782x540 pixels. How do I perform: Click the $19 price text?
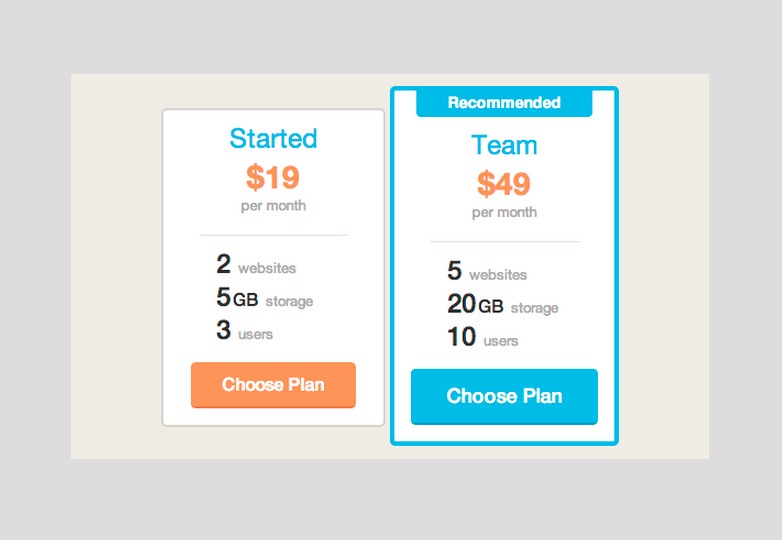tap(273, 177)
